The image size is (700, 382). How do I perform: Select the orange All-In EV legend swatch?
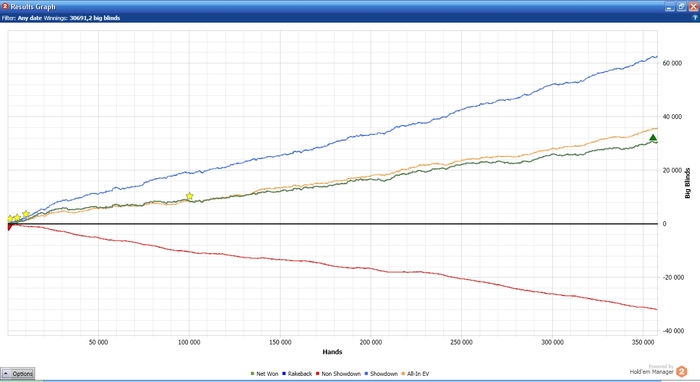(x=403, y=374)
